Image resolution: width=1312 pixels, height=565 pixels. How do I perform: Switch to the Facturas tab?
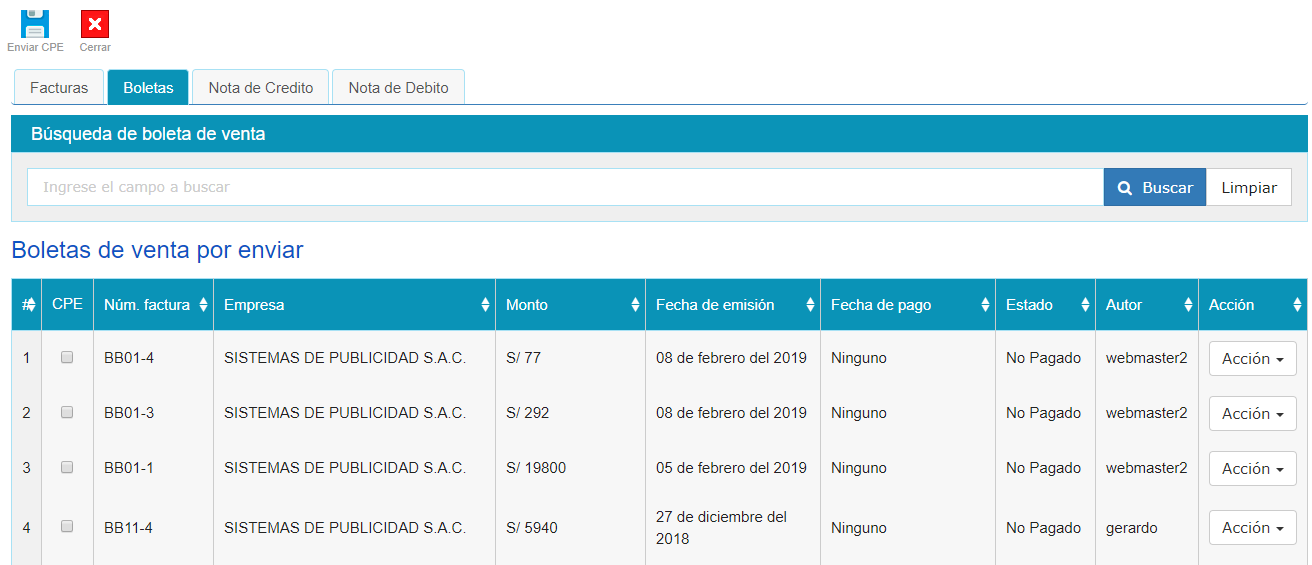pos(59,88)
